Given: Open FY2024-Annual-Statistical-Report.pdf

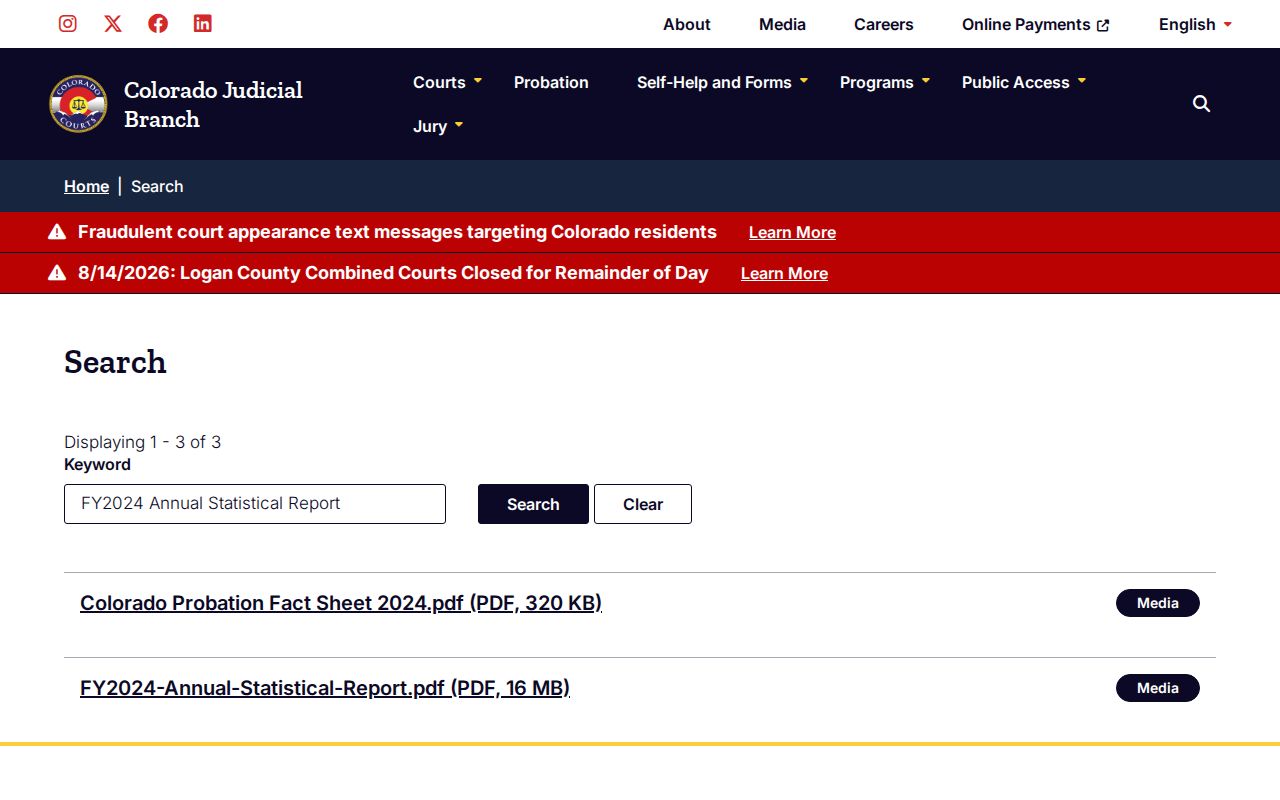Looking at the screenshot, I should [325, 688].
